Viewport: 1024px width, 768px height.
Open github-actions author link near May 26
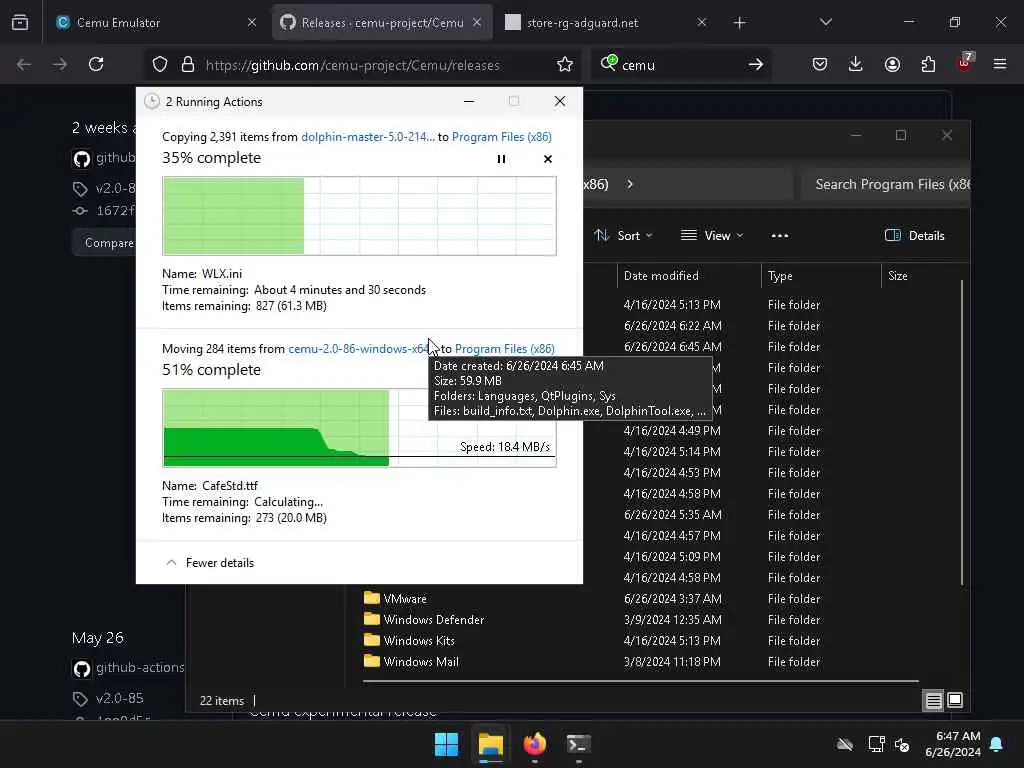tap(140, 667)
